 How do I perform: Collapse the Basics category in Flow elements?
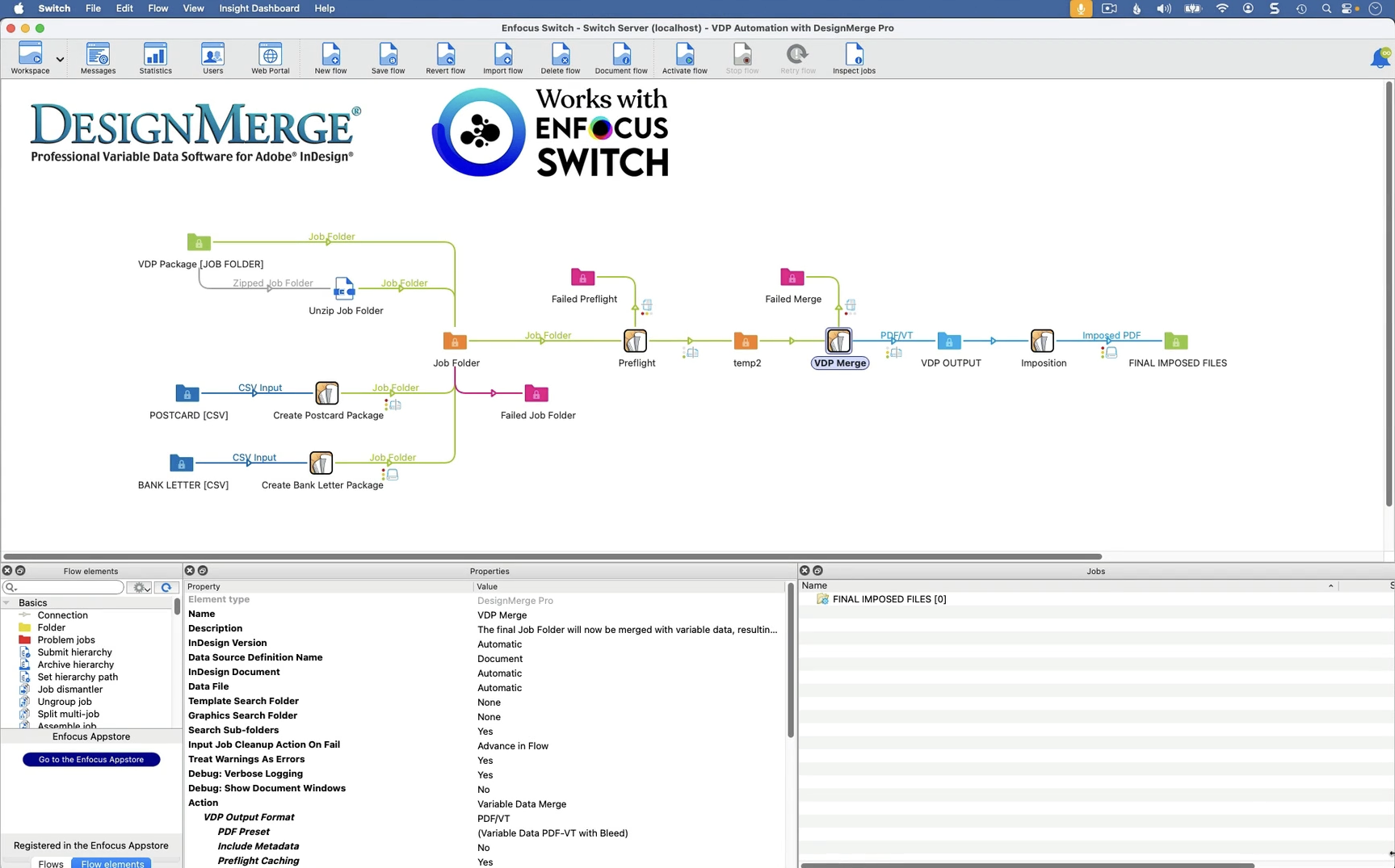(x=7, y=603)
